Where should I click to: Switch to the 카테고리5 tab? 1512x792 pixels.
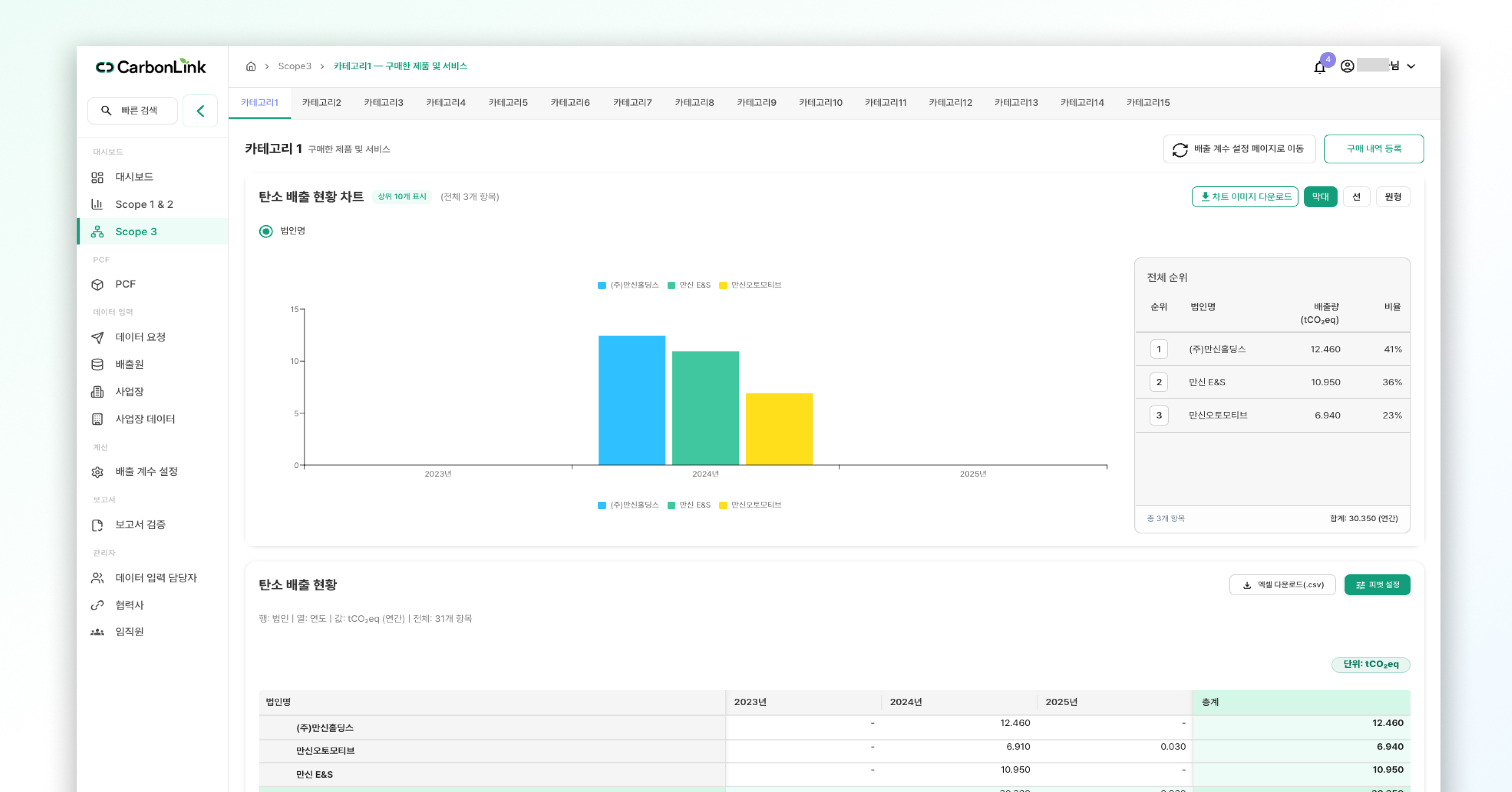pyautogui.click(x=508, y=103)
